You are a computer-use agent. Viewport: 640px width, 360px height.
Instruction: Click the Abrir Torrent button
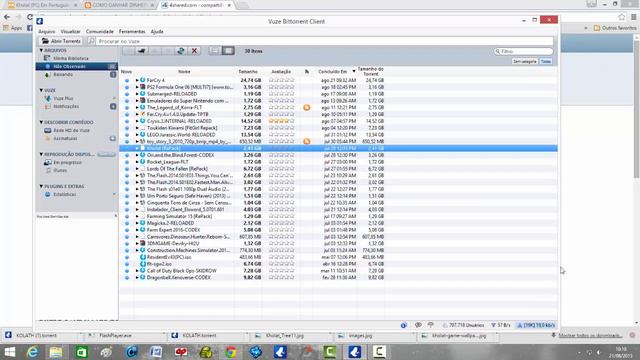tap(61, 41)
